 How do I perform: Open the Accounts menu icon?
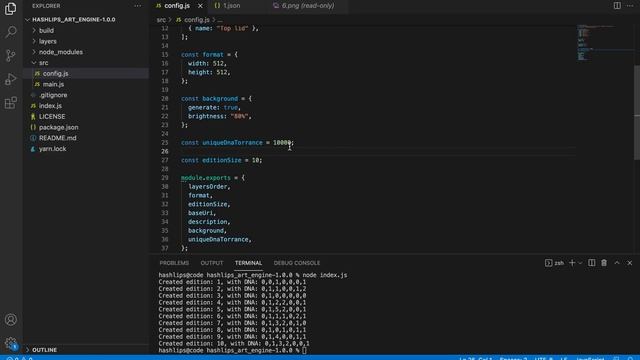point(11,319)
